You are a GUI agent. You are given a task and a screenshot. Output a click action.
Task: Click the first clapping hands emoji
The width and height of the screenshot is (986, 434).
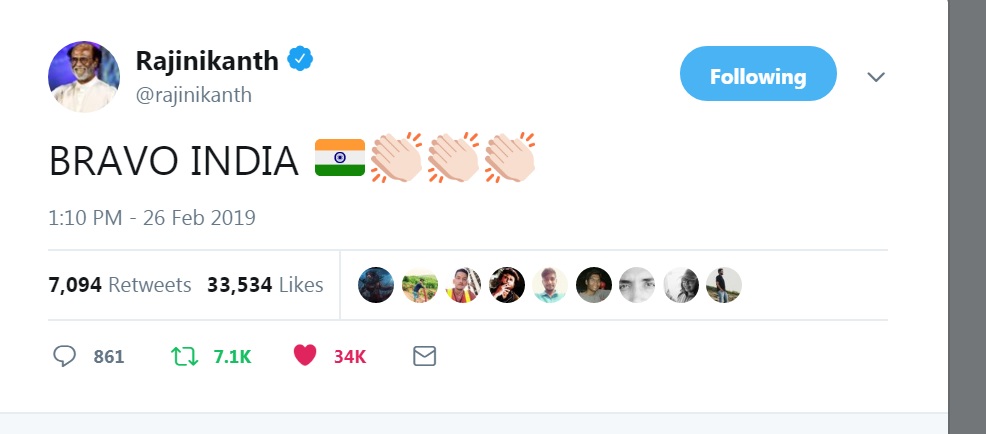[396, 158]
